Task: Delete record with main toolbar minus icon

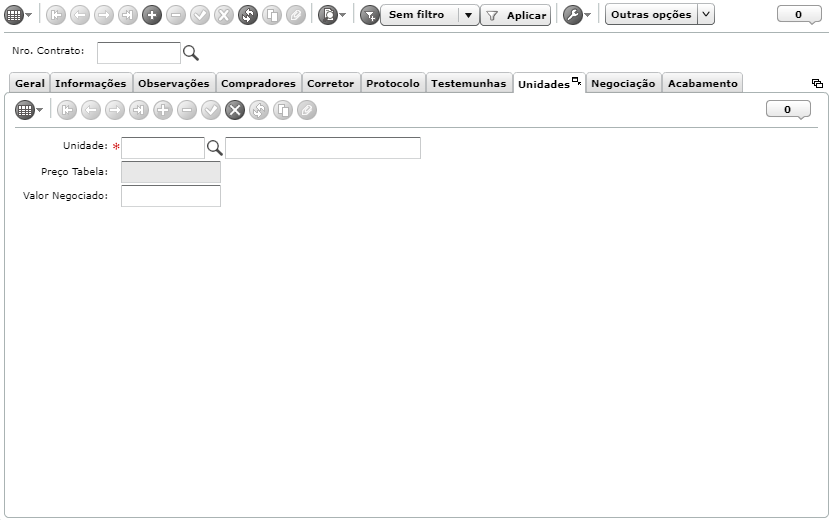Action: point(175,15)
